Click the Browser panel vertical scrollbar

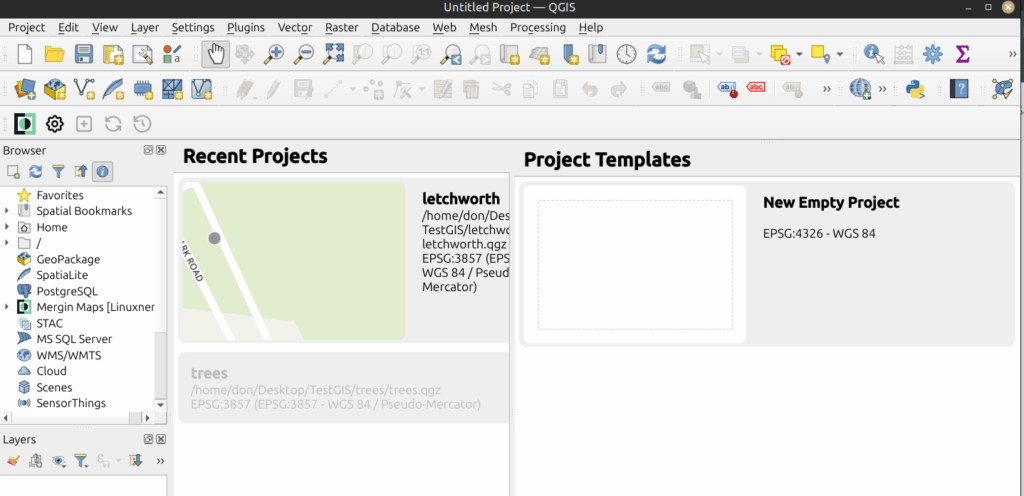coord(161,299)
